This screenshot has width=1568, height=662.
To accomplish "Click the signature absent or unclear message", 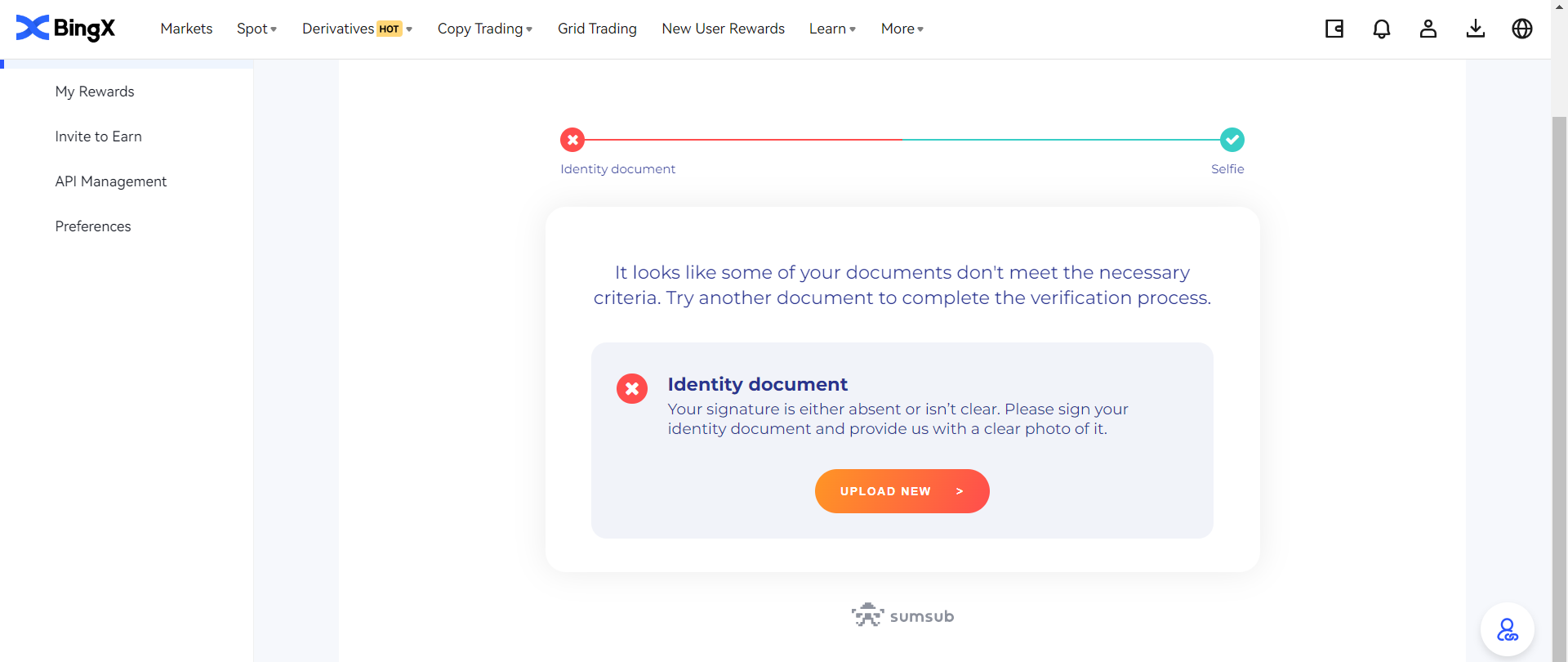I will tap(898, 419).
